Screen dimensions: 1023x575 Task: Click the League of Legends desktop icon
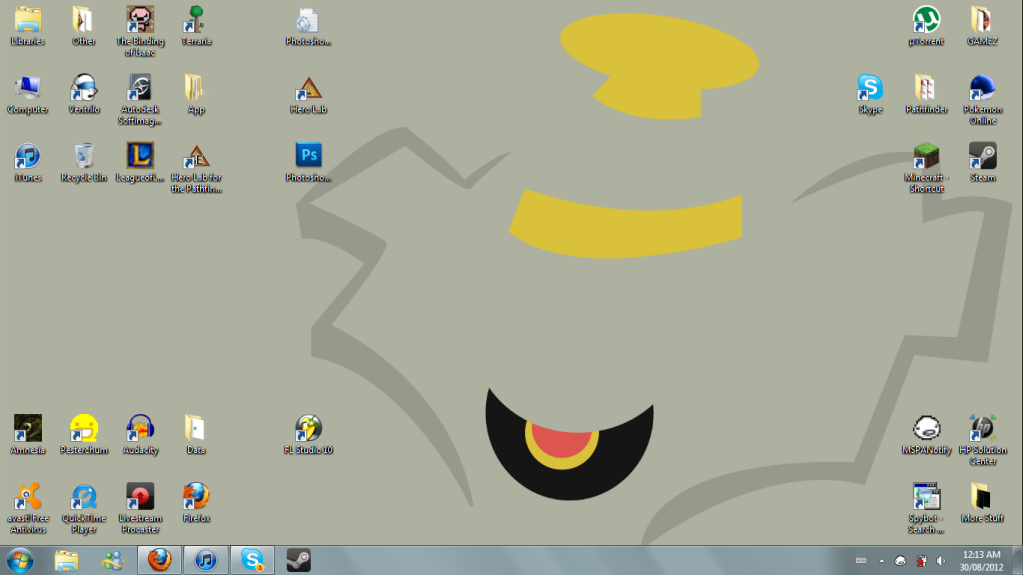click(x=140, y=157)
